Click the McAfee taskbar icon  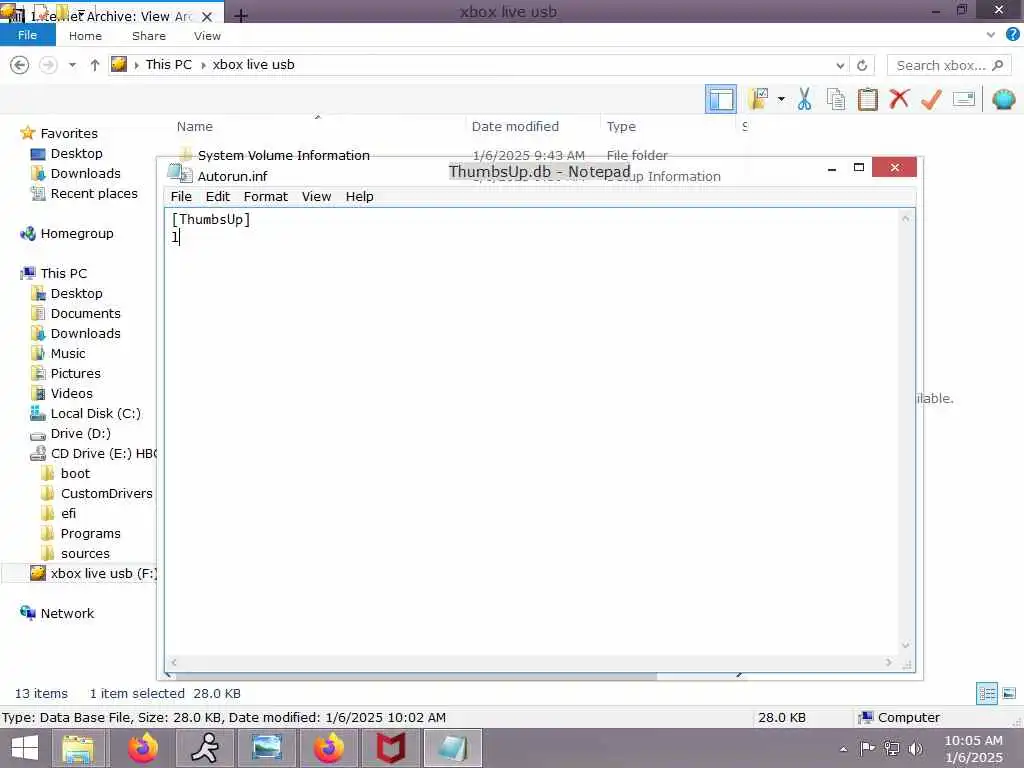tap(391, 748)
